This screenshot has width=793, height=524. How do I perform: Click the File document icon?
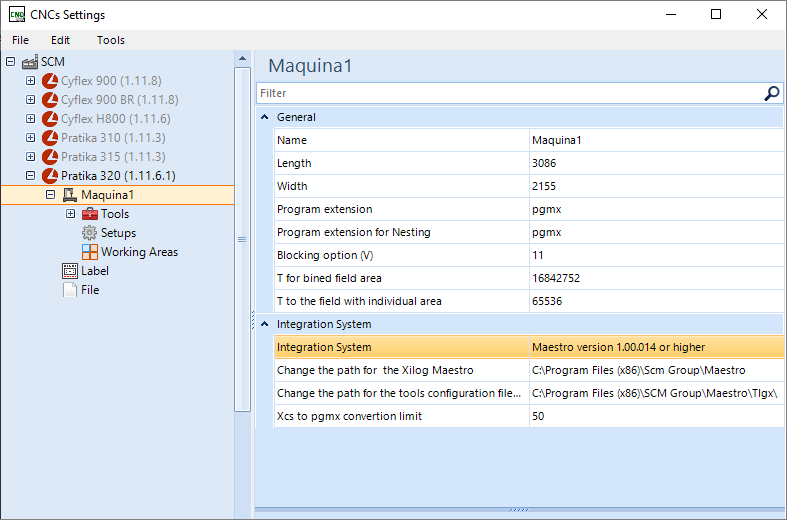click(x=70, y=290)
